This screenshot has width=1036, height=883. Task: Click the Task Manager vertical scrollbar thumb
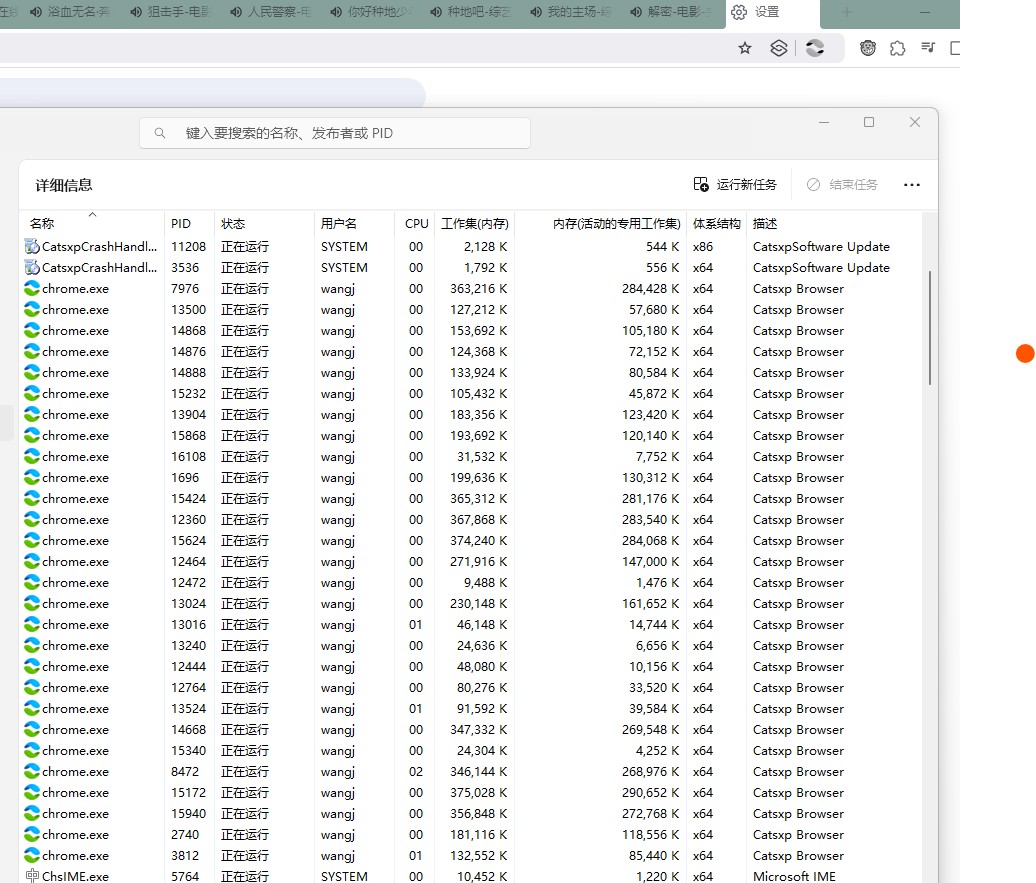point(930,327)
